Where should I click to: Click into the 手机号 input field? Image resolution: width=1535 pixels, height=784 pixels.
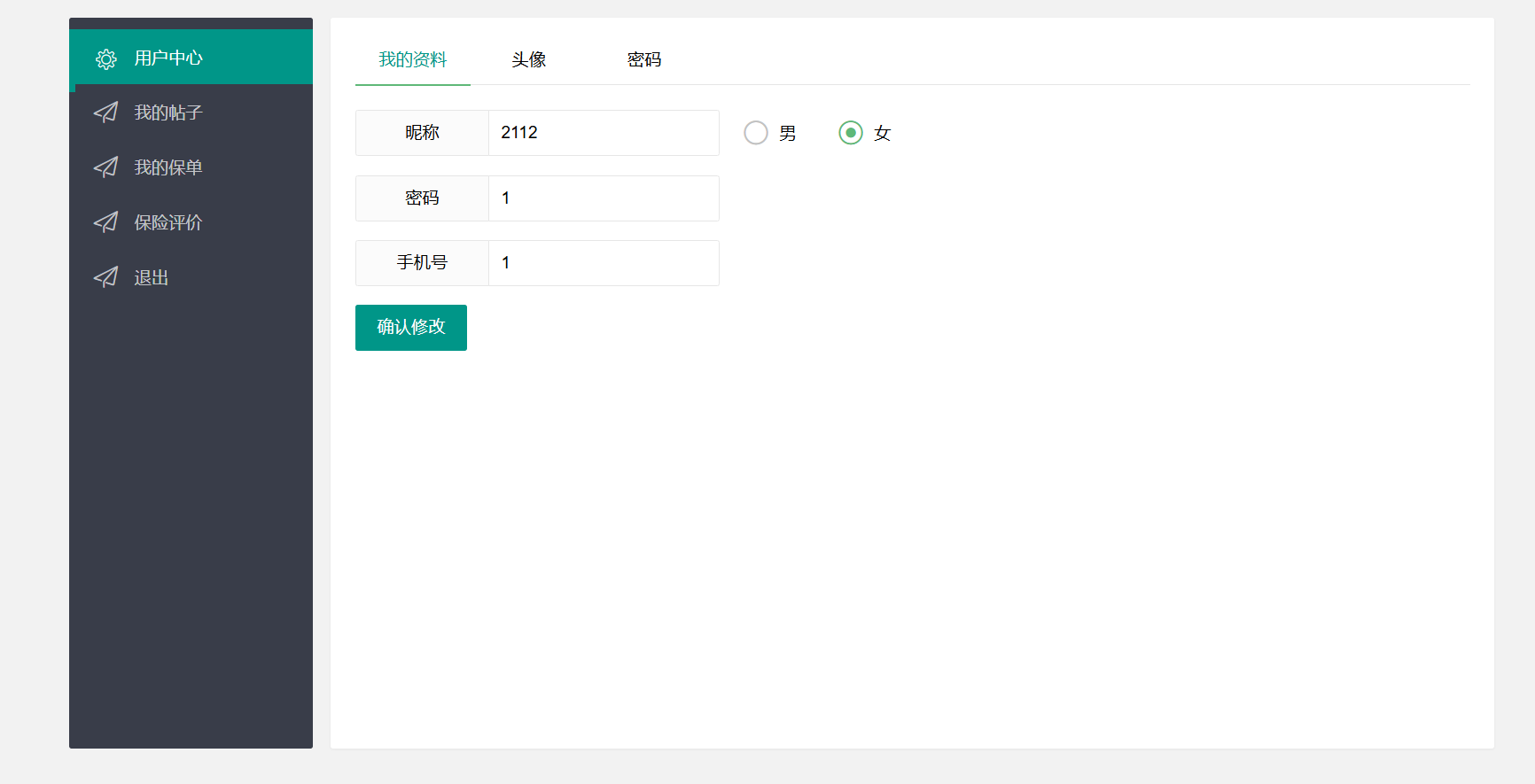click(604, 263)
